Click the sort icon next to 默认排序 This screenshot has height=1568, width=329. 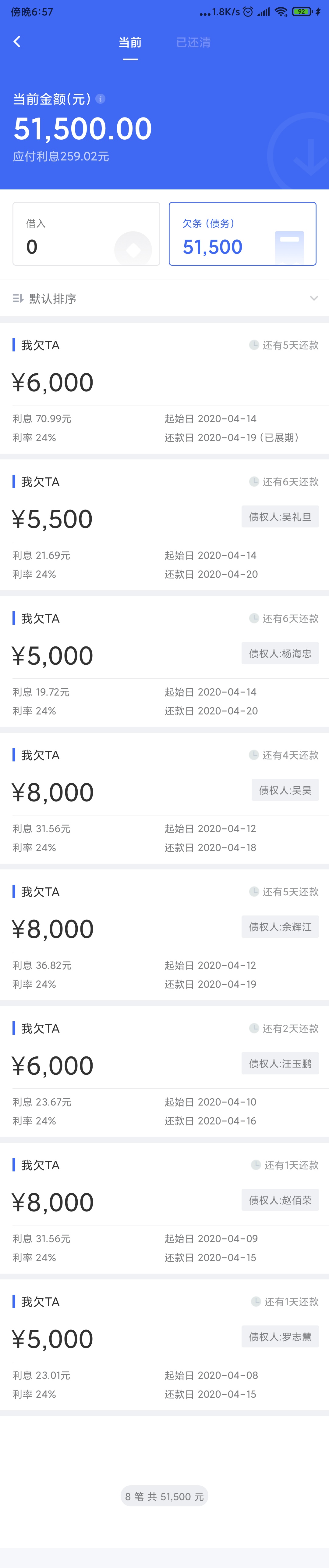[x=18, y=298]
